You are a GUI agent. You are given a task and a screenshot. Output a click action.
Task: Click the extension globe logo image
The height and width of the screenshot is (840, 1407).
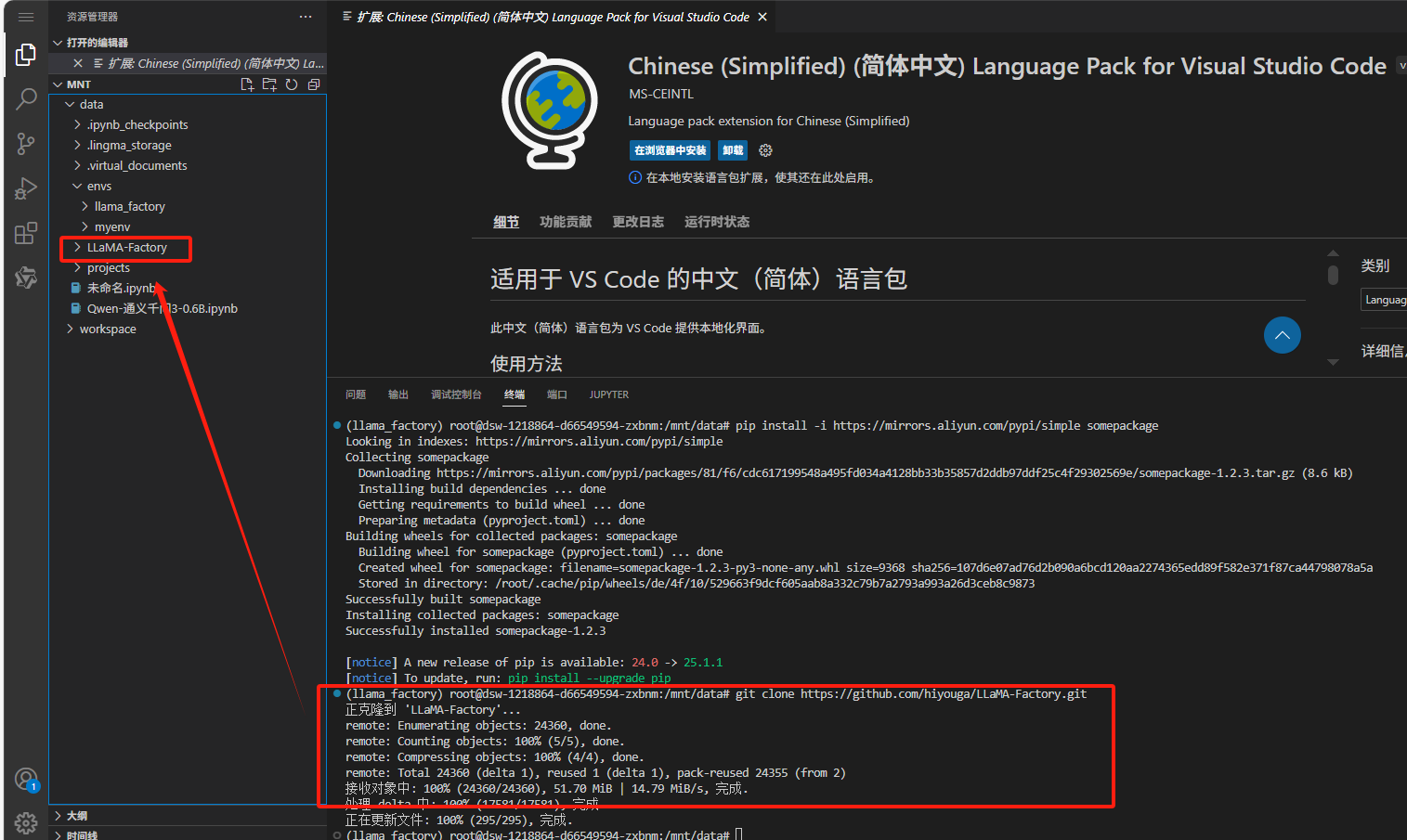[549, 110]
